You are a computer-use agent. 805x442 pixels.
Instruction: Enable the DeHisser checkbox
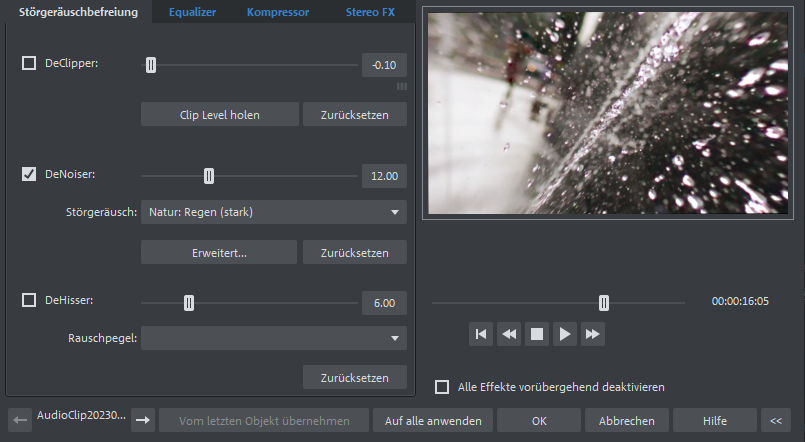[x=29, y=300]
